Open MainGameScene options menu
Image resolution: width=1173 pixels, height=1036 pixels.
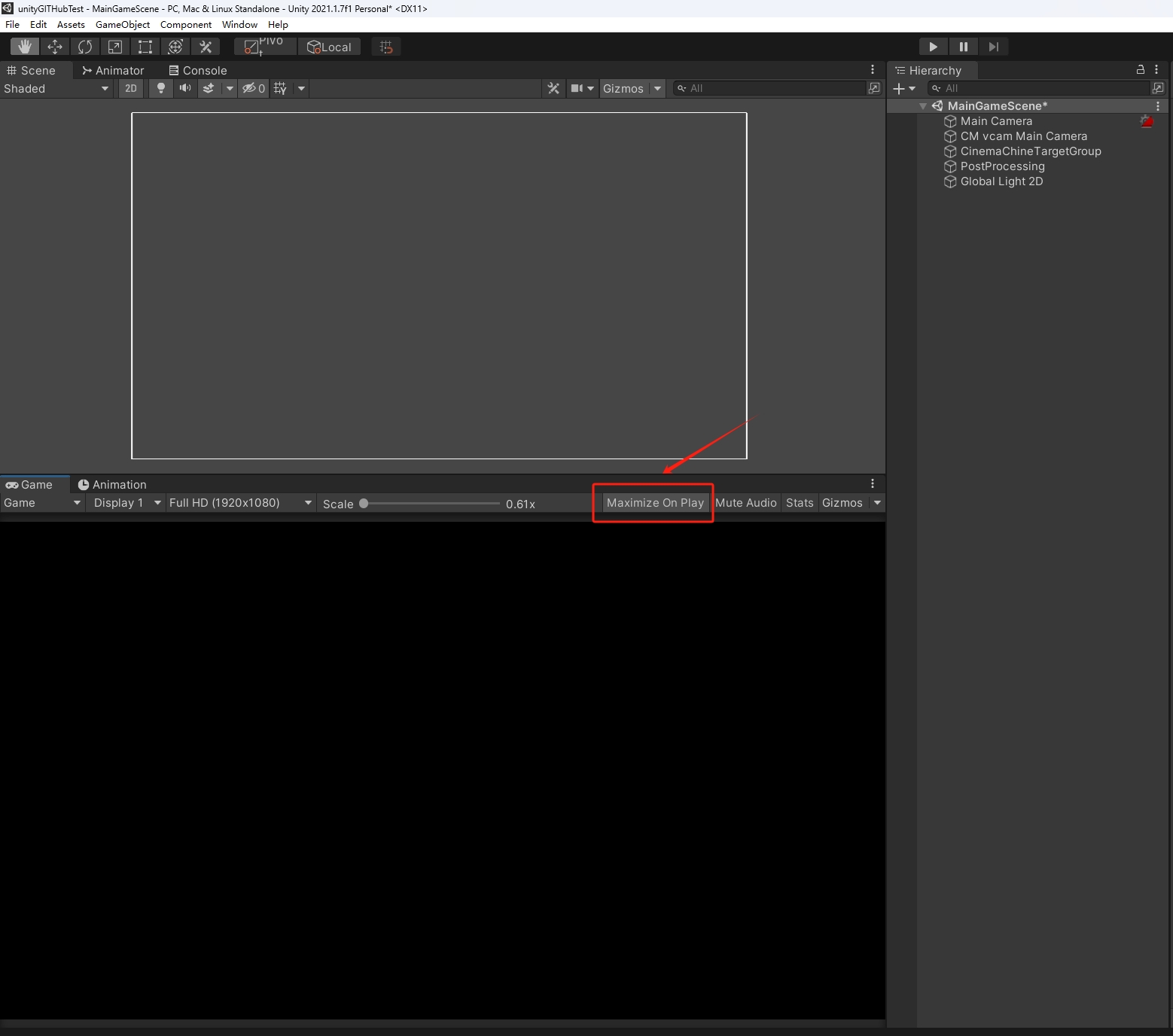pos(1158,106)
